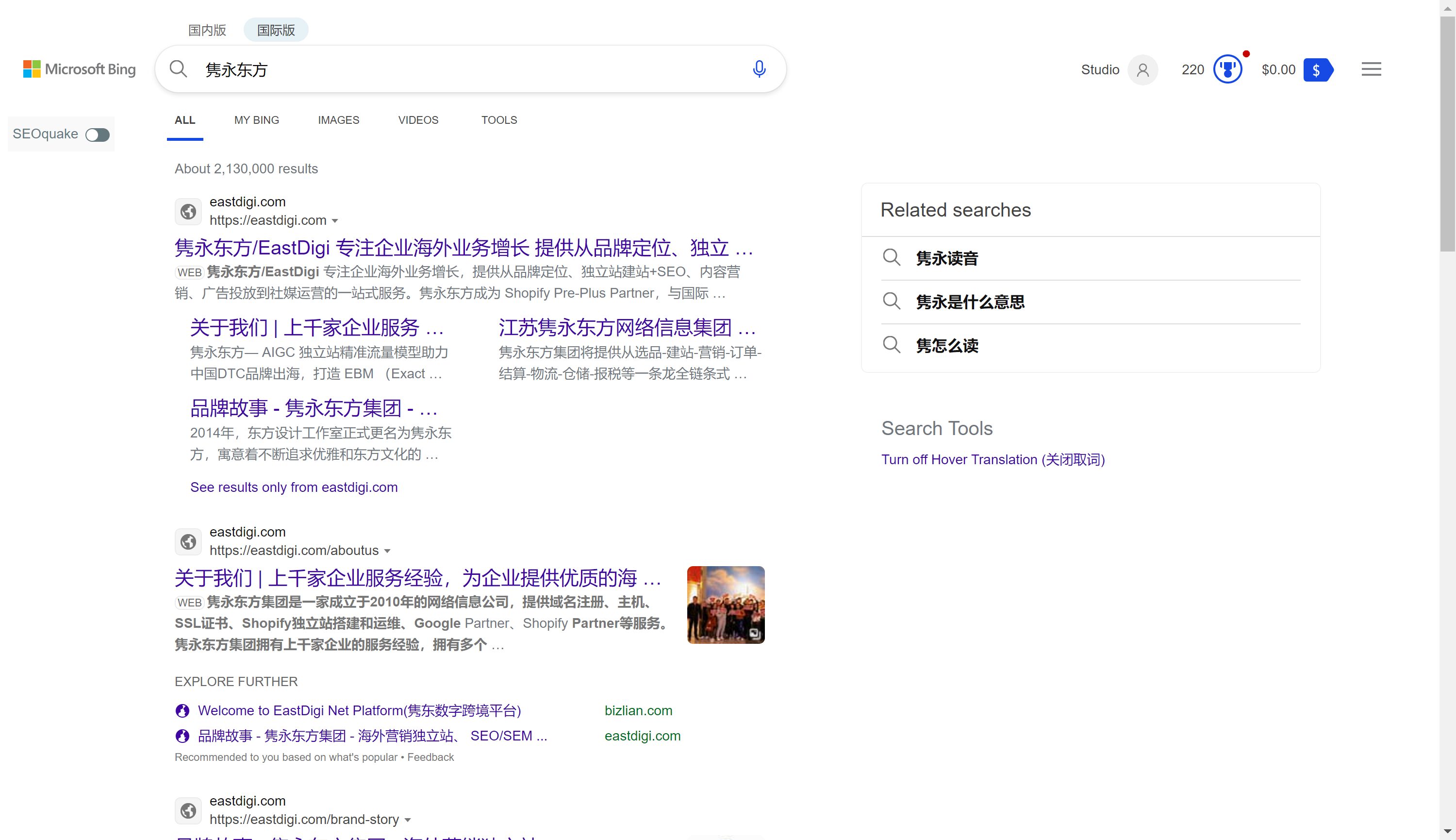The height and width of the screenshot is (840, 1456).
Task: Expand dropdown arrow next to https://eastdigi.com
Action: coord(335,221)
